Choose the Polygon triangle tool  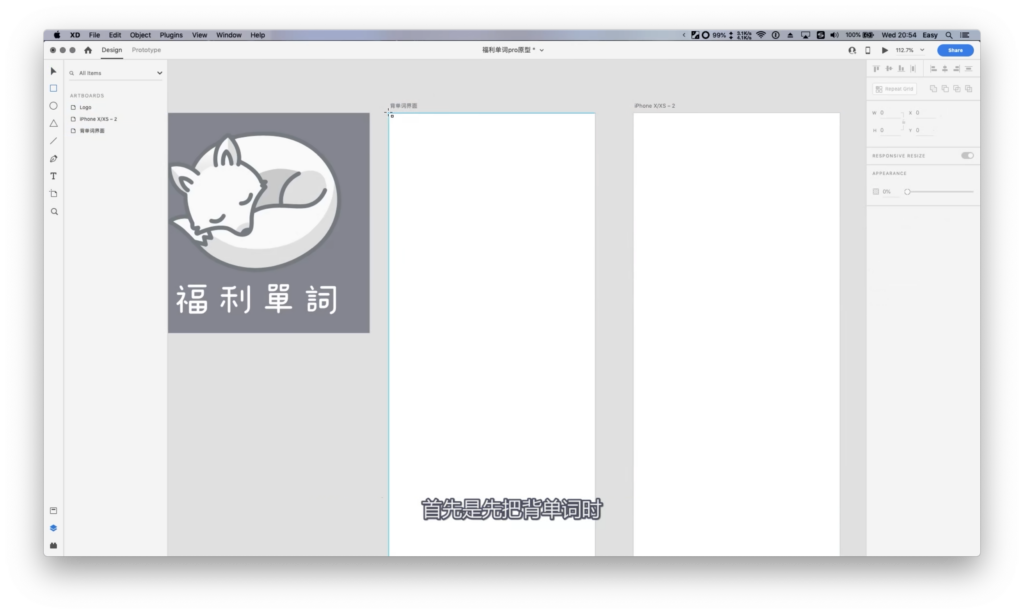pyautogui.click(x=54, y=123)
